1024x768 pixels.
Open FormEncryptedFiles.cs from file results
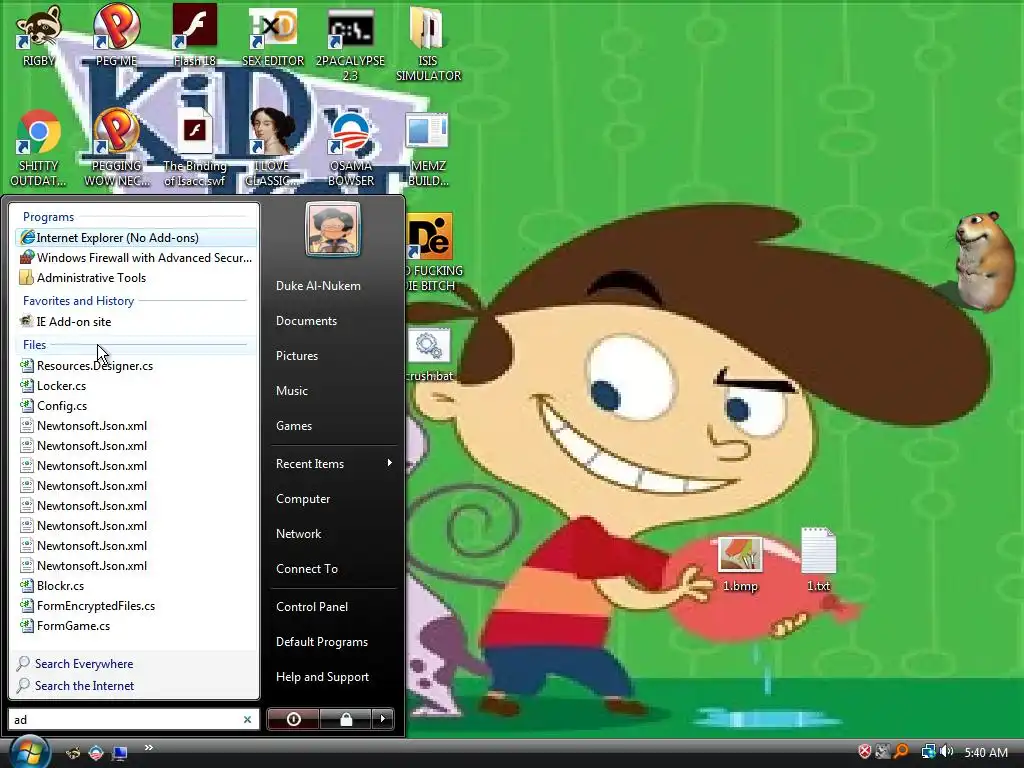point(135,606)
